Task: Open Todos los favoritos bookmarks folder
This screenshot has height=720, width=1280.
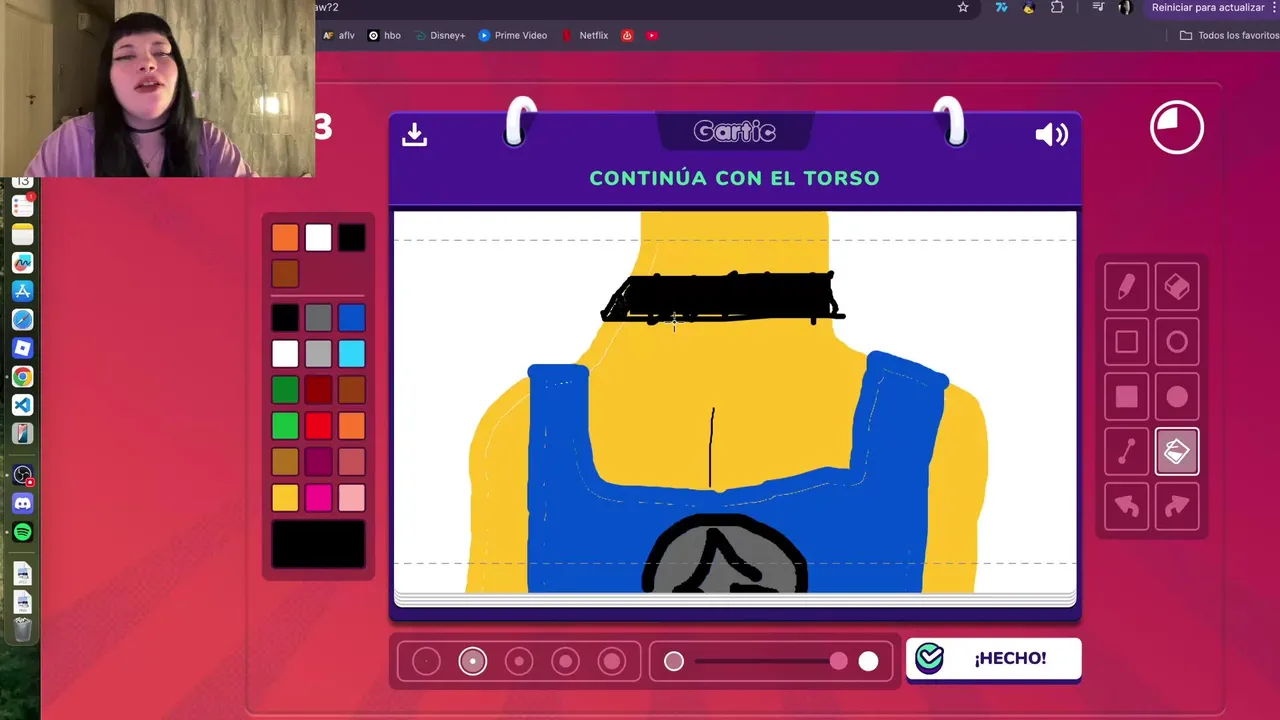Action: click(x=1229, y=35)
